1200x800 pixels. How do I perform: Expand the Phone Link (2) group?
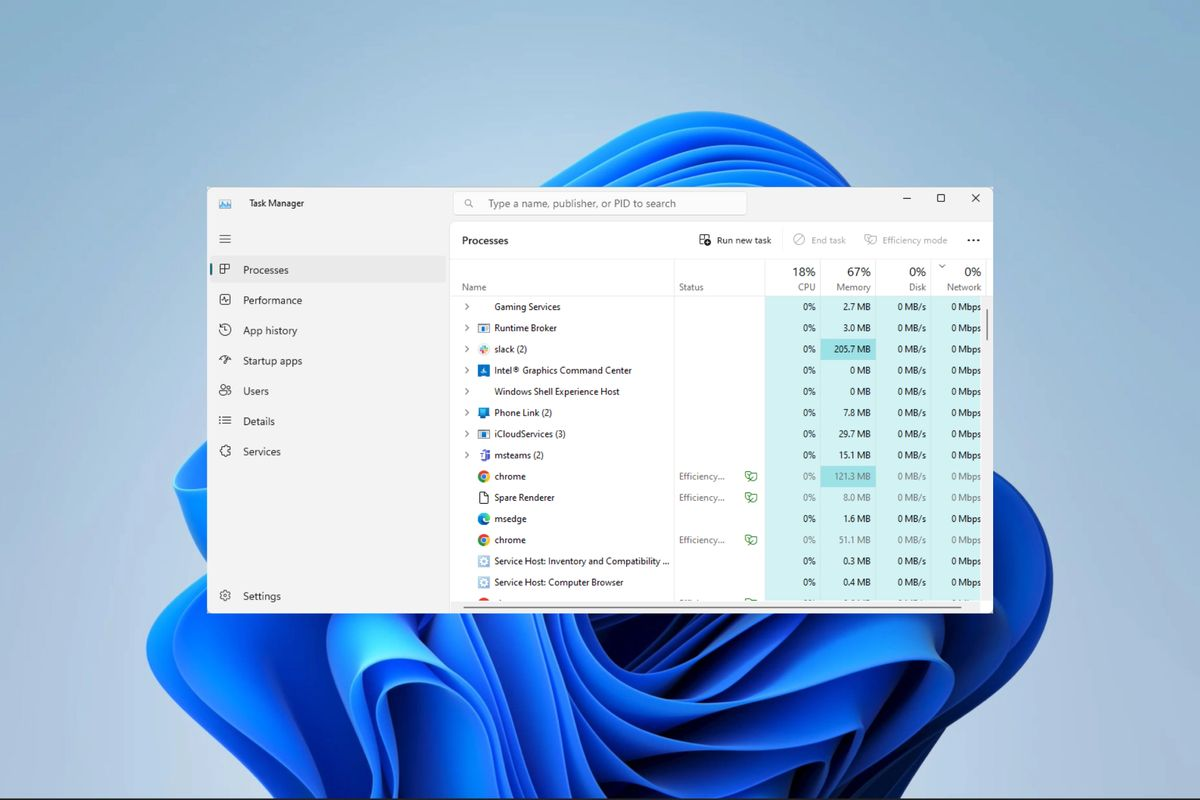coord(467,413)
